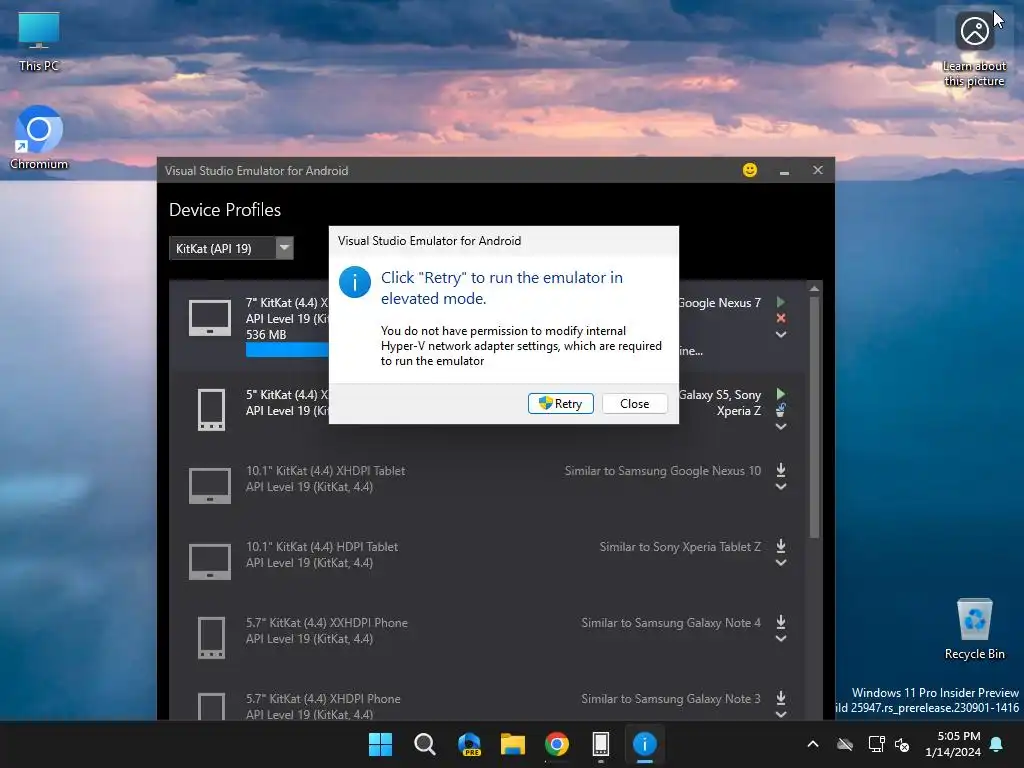The width and height of the screenshot is (1024, 768).
Task: Expand details of the Galaxy S5, Sony Xperia Z profile
Action: point(780,426)
